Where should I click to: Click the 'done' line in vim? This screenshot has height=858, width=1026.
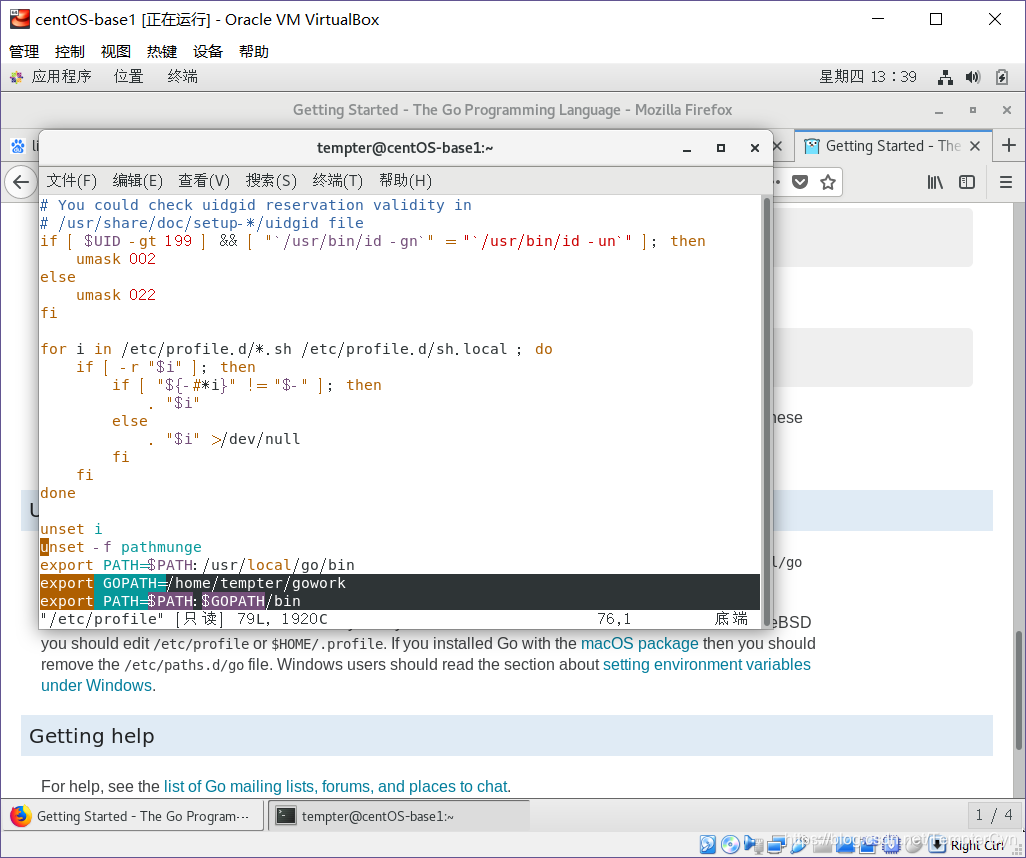58,493
